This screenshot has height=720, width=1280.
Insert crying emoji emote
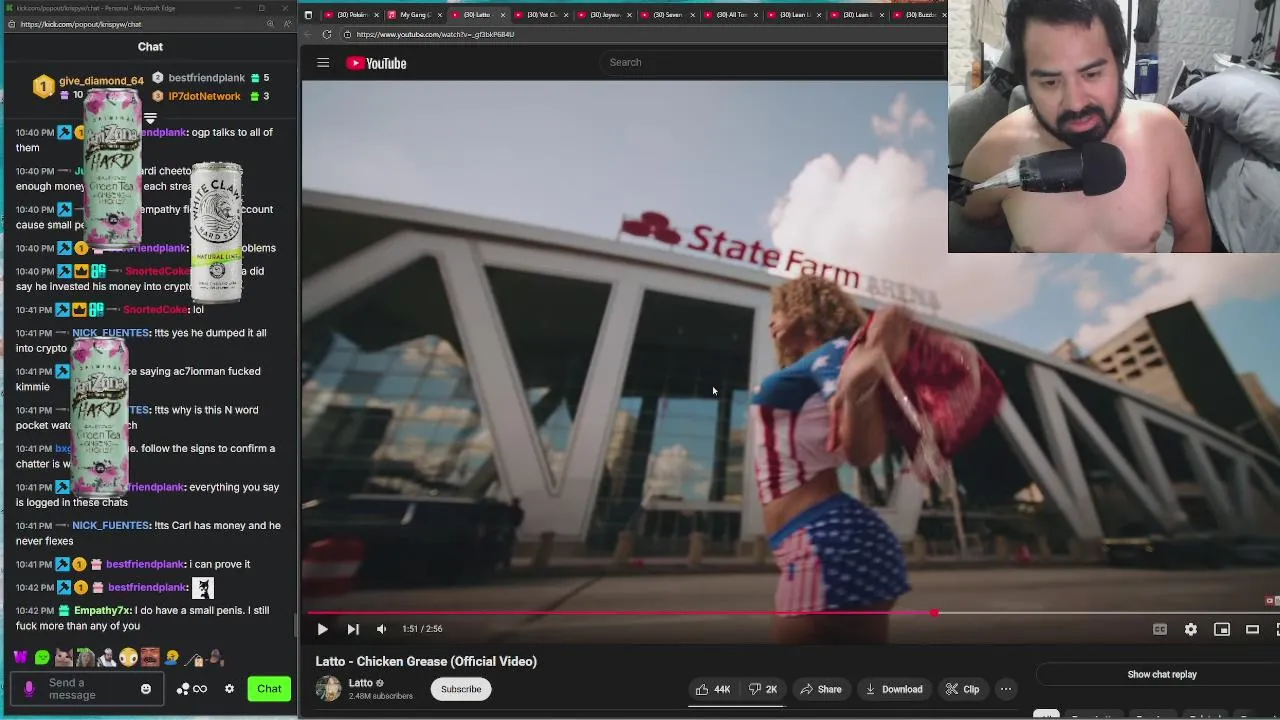[x=172, y=658]
